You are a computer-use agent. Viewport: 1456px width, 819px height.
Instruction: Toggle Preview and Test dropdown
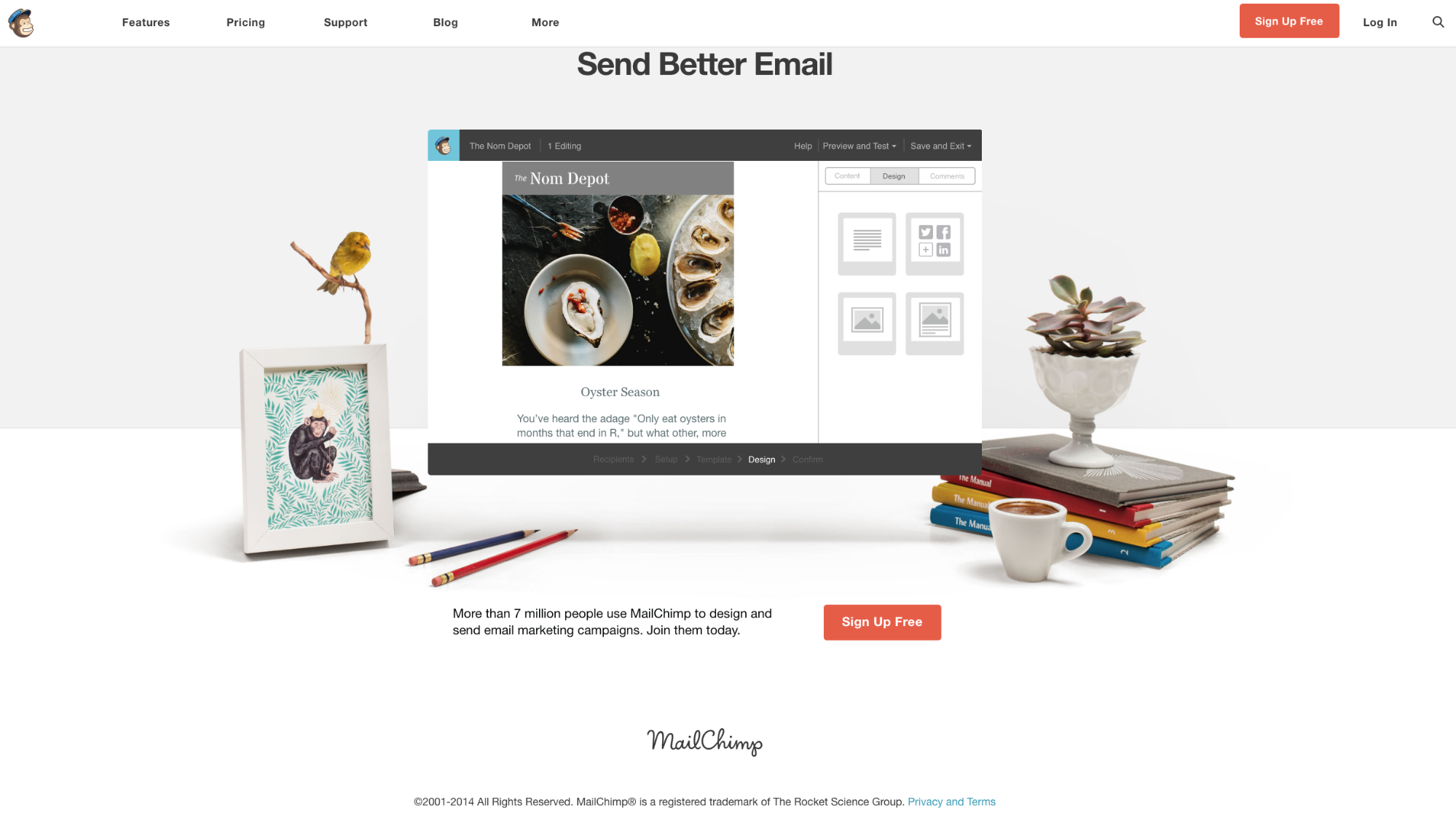tap(858, 145)
